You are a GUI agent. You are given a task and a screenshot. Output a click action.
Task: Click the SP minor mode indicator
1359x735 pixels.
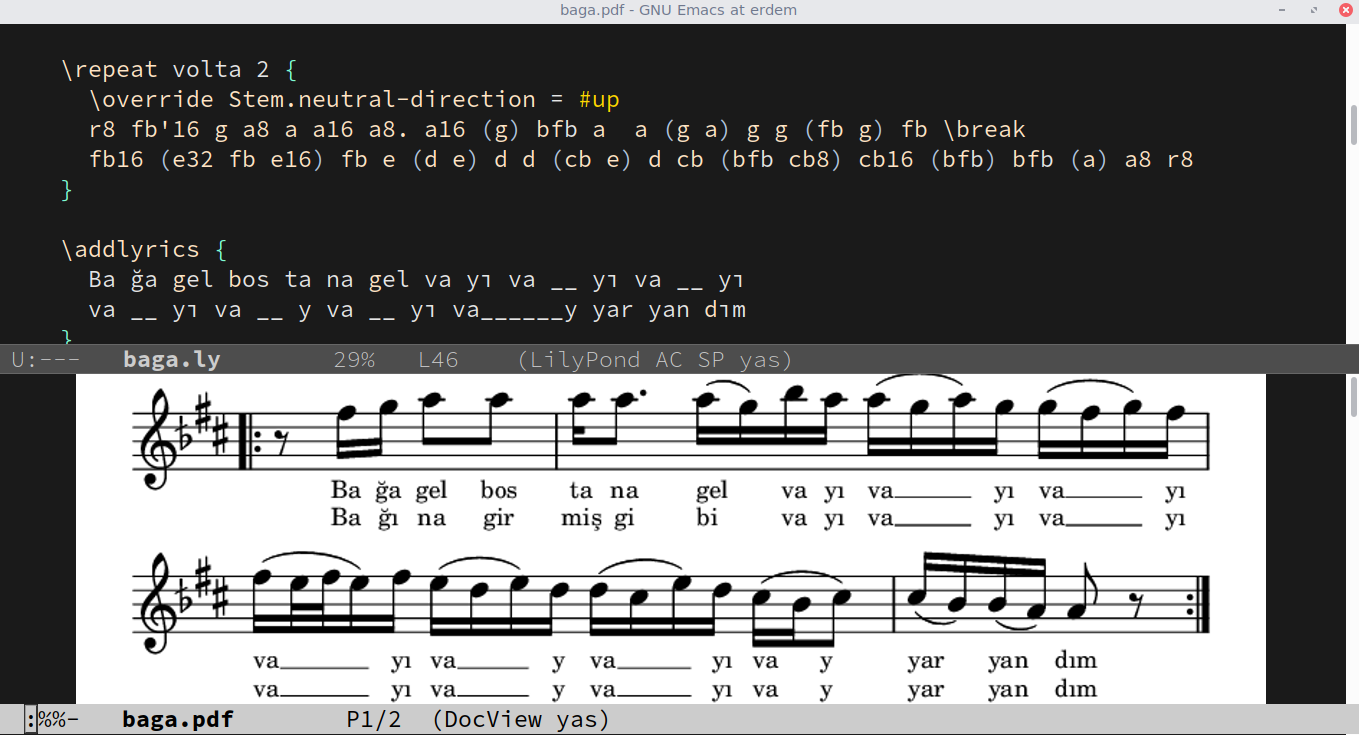(x=711, y=360)
